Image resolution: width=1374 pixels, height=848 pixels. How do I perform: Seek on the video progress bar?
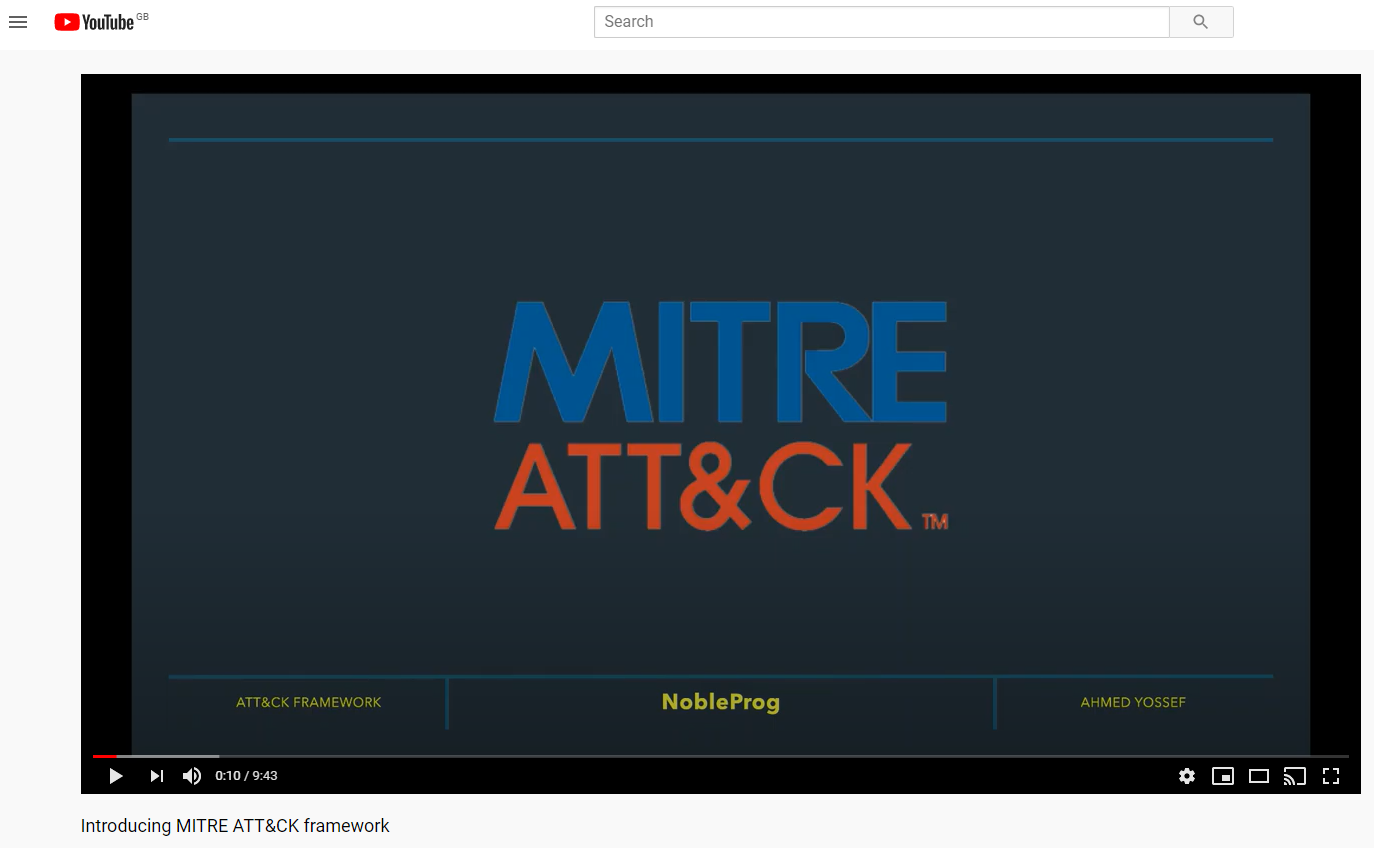(720, 756)
